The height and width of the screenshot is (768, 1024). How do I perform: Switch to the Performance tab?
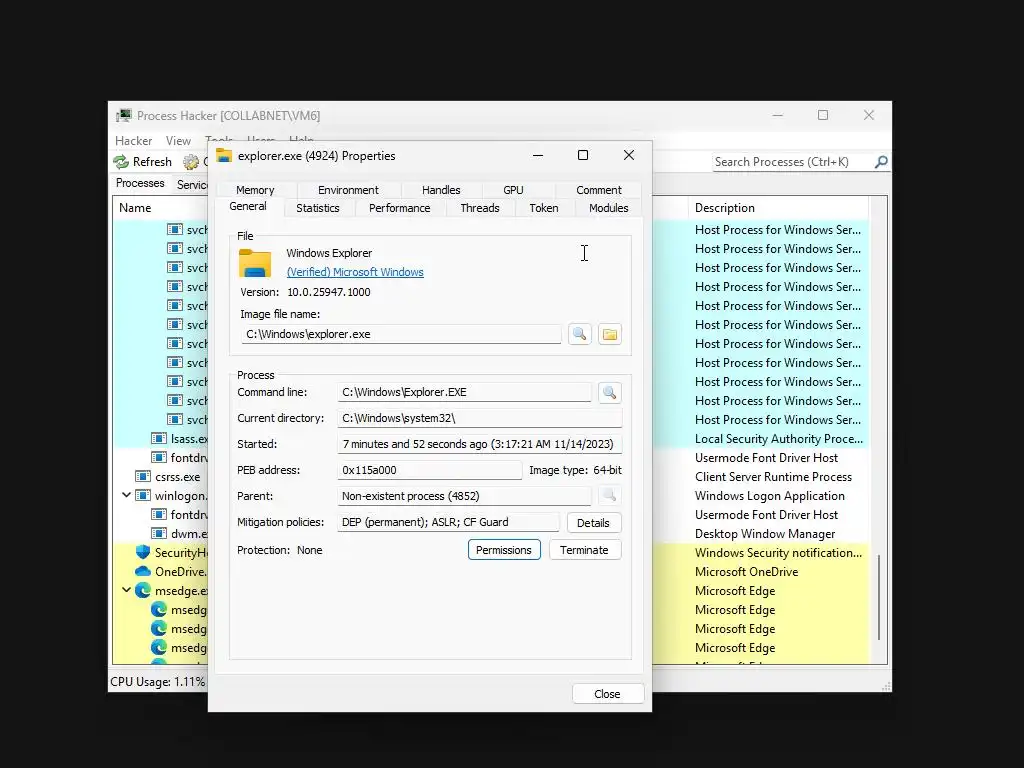point(400,208)
